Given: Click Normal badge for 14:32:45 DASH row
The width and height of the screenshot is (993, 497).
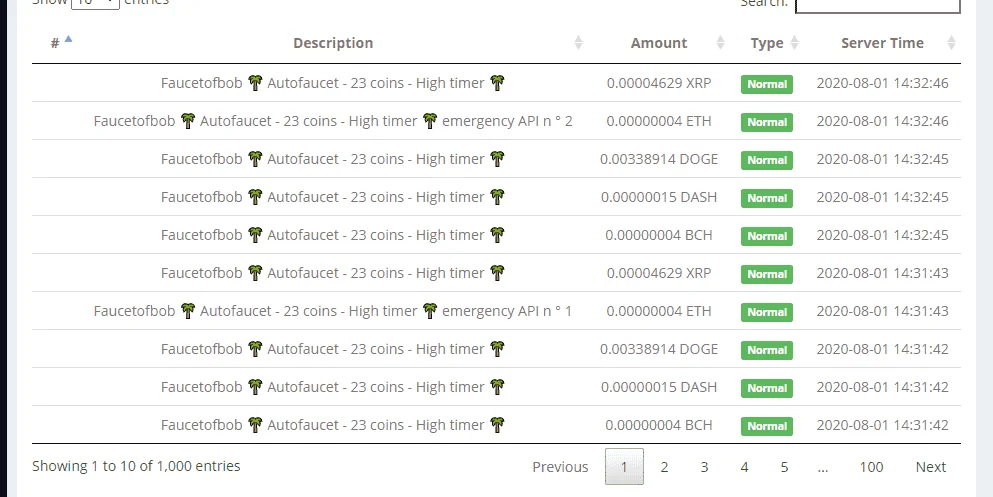Looking at the screenshot, I should (x=767, y=198).
